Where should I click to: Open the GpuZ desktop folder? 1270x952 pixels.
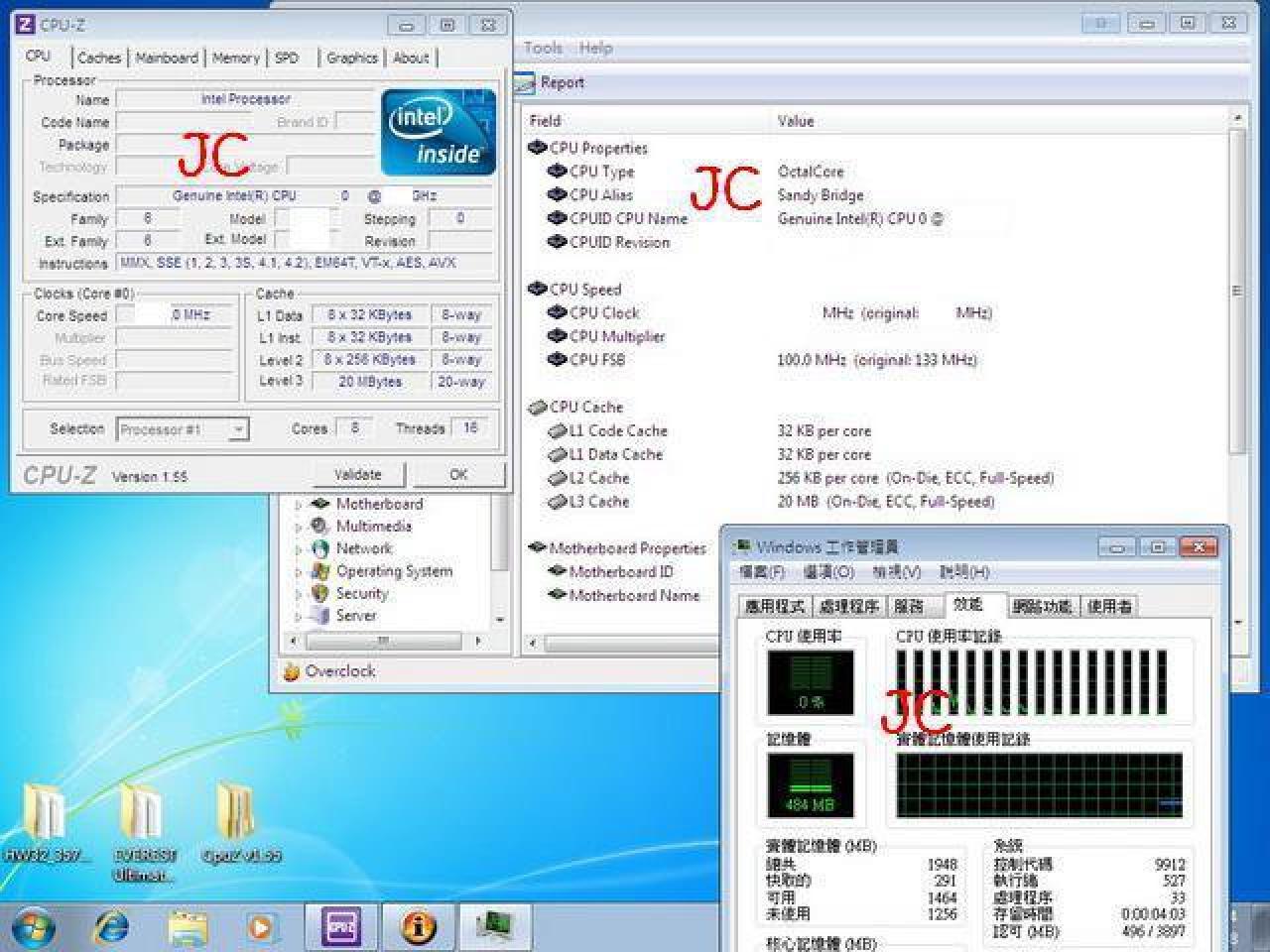[x=240, y=823]
